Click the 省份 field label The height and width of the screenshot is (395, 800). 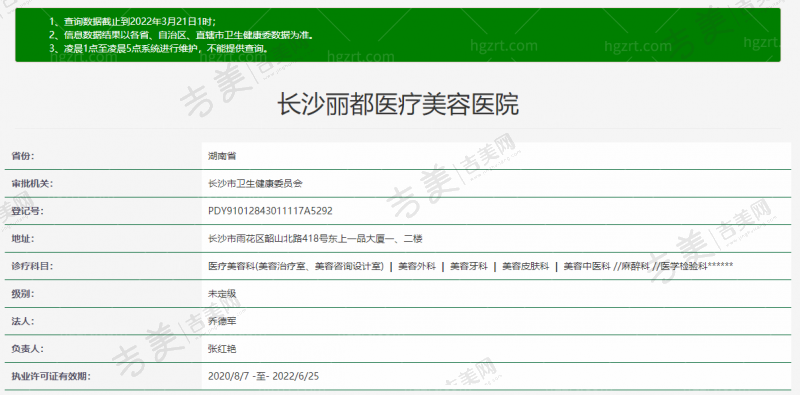pos(23,156)
